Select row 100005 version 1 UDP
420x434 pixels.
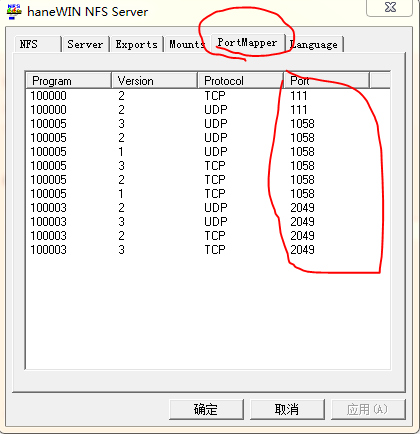pos(207,152)
